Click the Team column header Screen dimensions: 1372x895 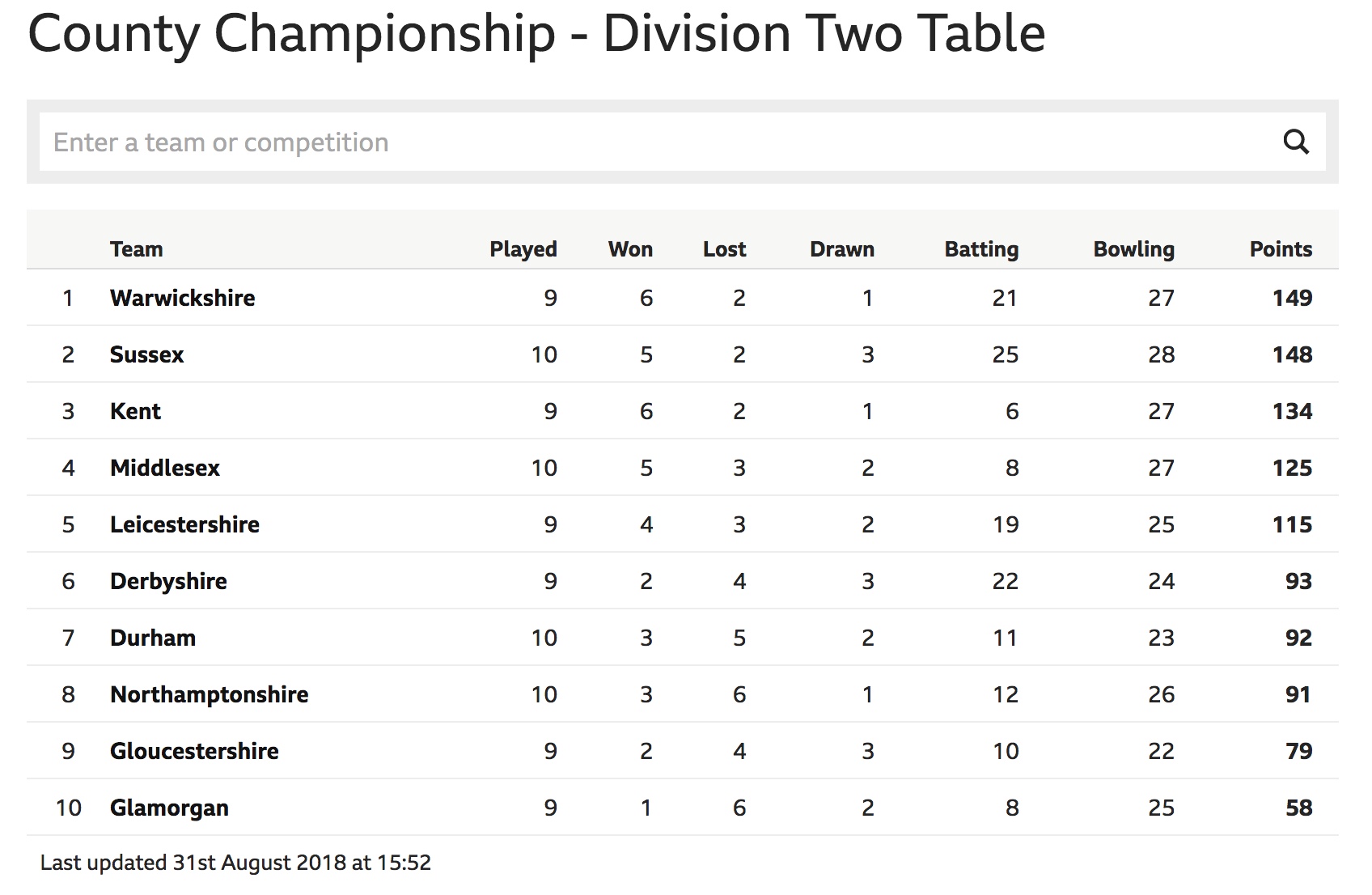pyautogui.click(x=136, y=249)
